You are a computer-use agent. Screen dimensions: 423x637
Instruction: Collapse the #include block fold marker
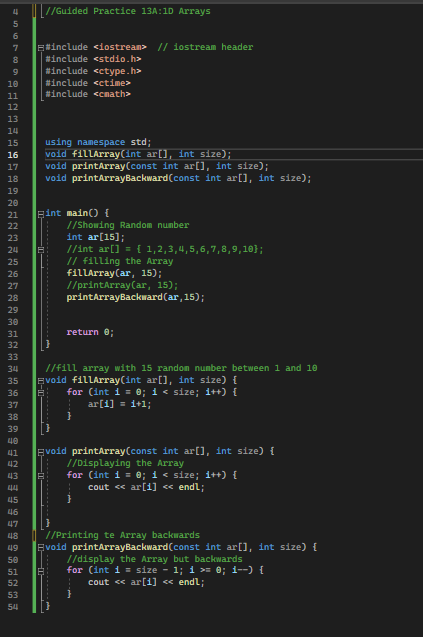pos(41,48)
